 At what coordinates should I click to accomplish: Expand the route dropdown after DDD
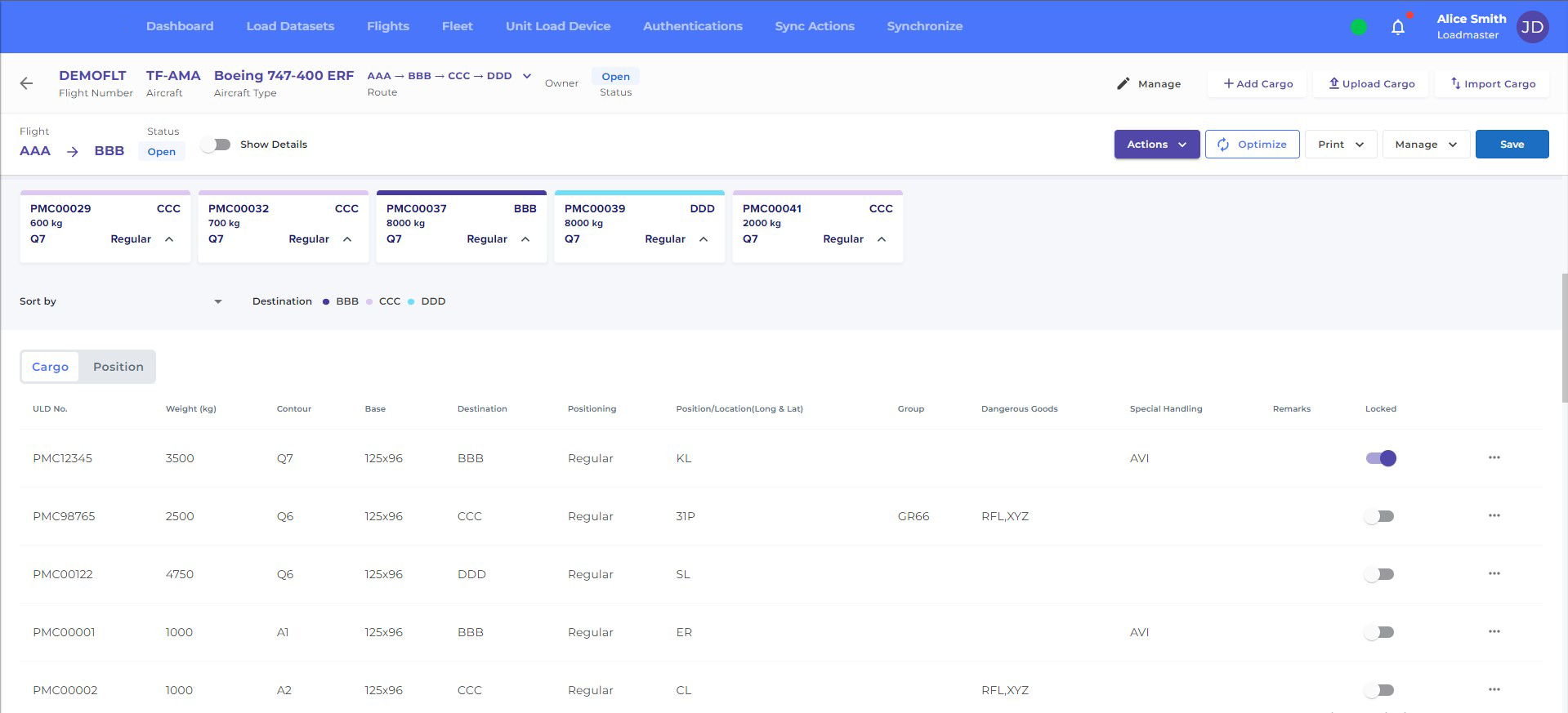pyautogui.click(x=527, y=76)
